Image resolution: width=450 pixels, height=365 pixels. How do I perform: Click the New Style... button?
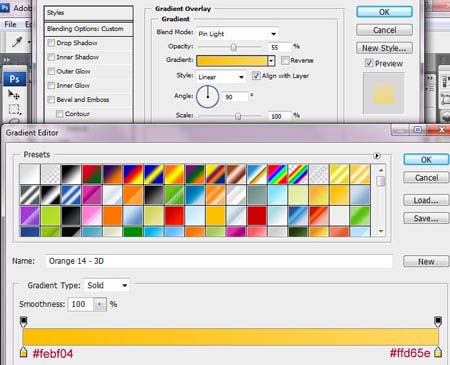[x=384, y=48]
